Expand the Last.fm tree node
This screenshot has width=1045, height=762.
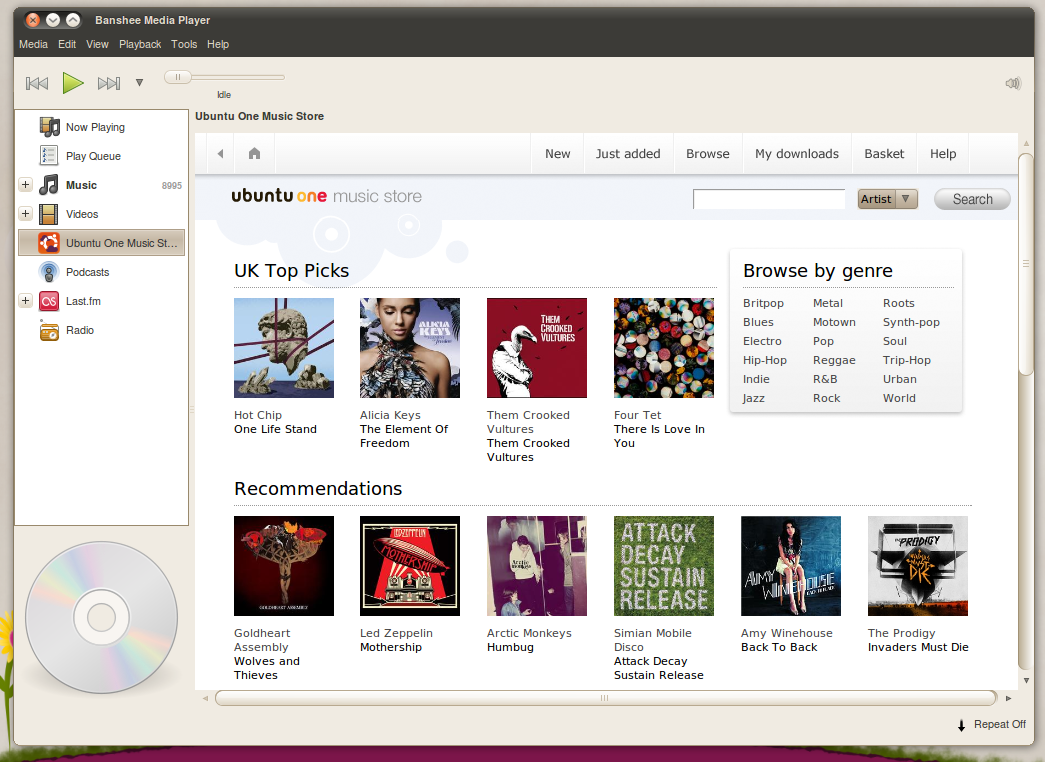click(x=25, y=301)
